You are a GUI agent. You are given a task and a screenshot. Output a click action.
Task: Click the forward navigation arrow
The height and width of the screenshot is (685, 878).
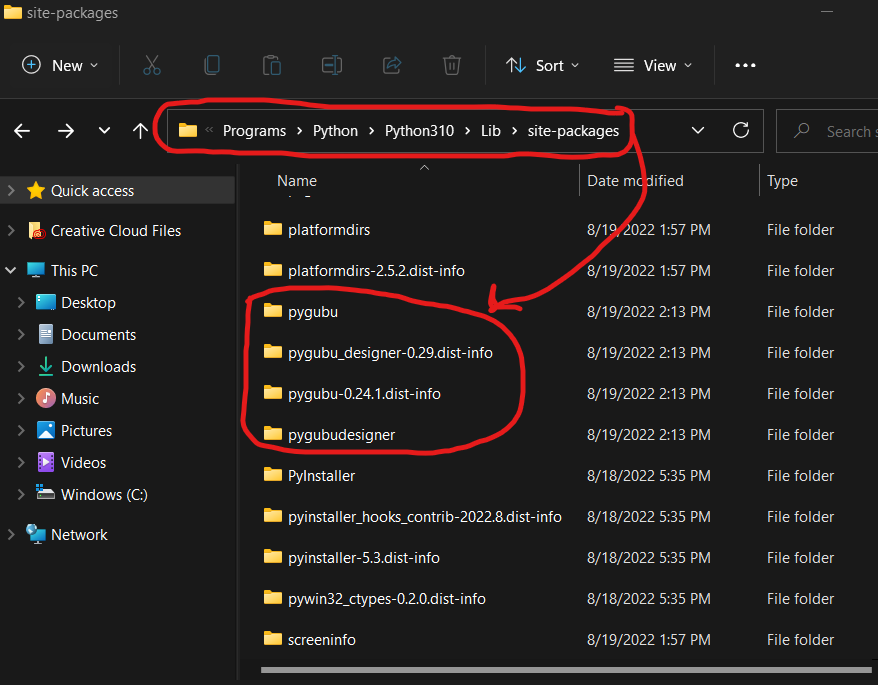point(66,130)
